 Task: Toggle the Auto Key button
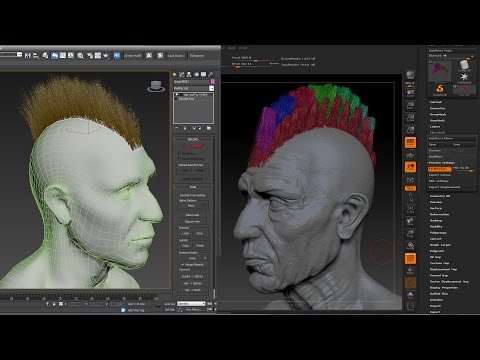pyautogui.click(x=170, y=304)
